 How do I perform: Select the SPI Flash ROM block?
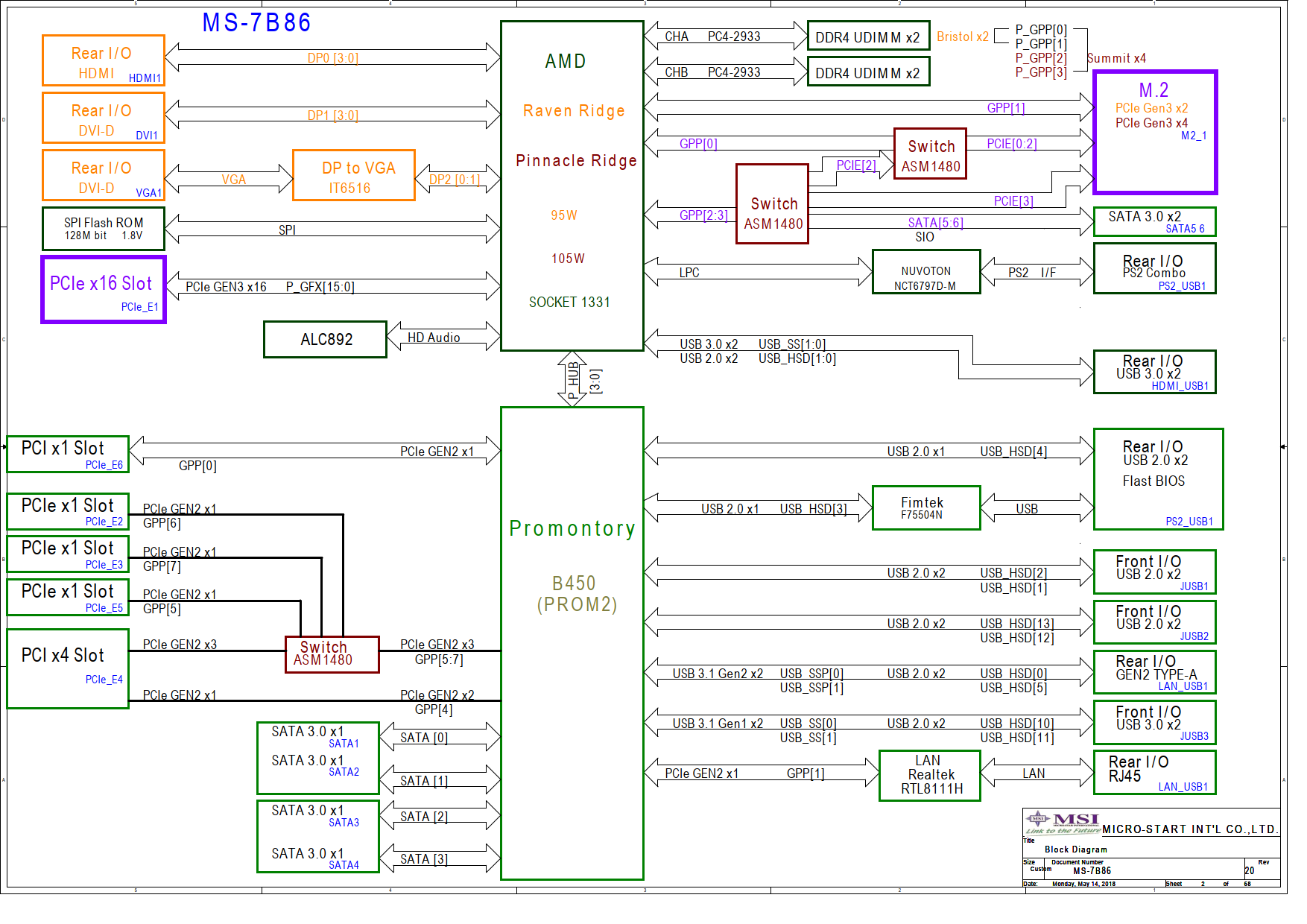[103, 229]
